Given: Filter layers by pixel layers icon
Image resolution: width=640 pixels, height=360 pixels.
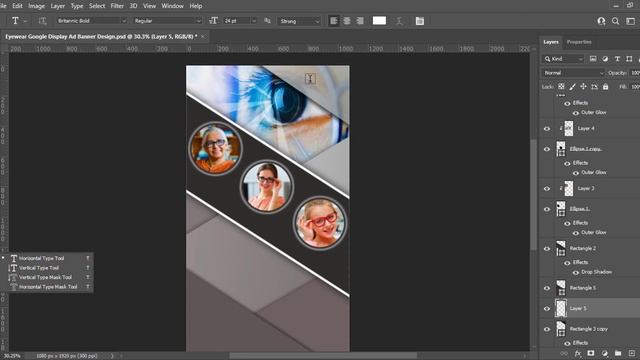Looking at the screenshot, I should (x=593, y=59).
